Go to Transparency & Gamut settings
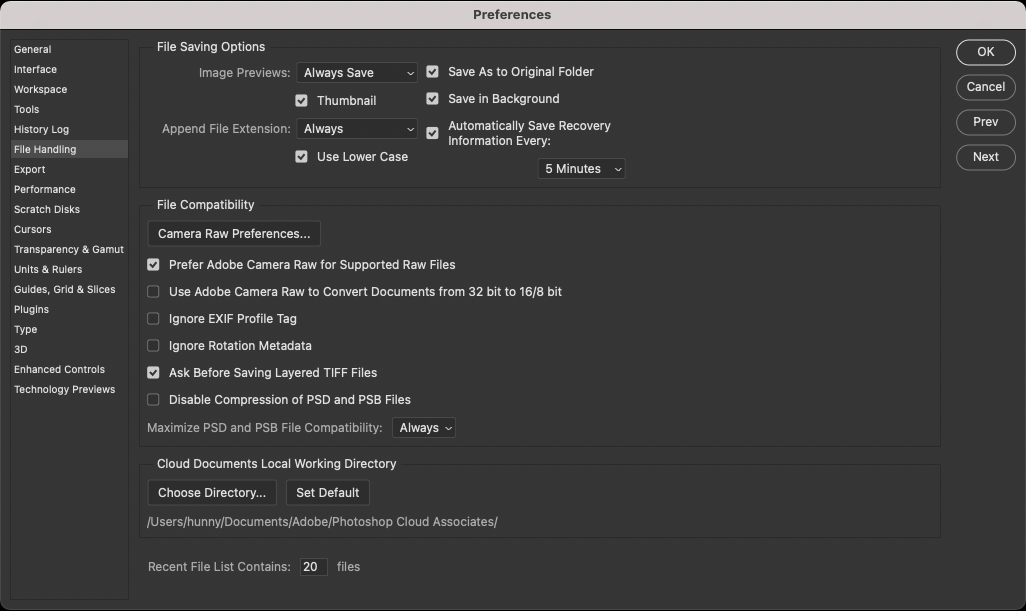Screen dimensions: 1026x611 [x=69, y=249]
